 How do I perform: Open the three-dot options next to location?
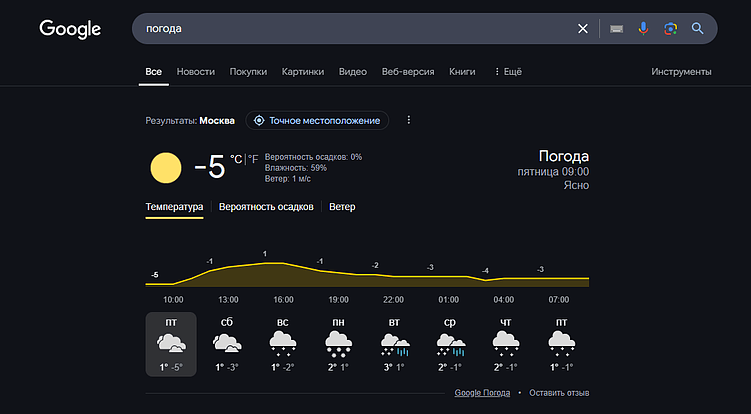coord(408,121)
